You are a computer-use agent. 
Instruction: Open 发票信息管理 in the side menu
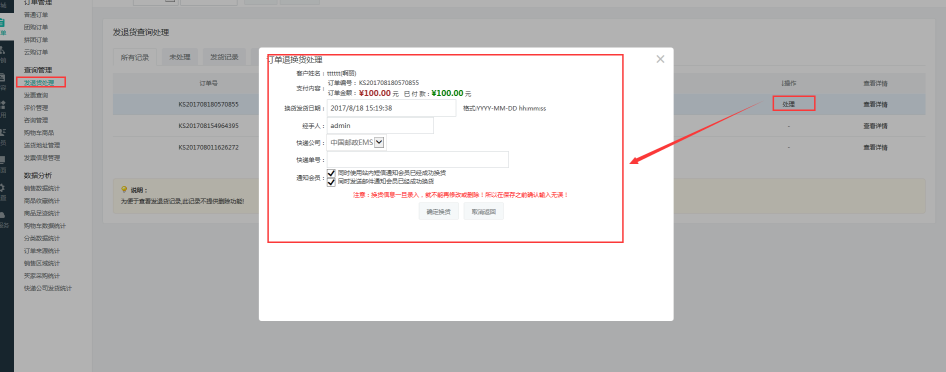coord(42,158)
